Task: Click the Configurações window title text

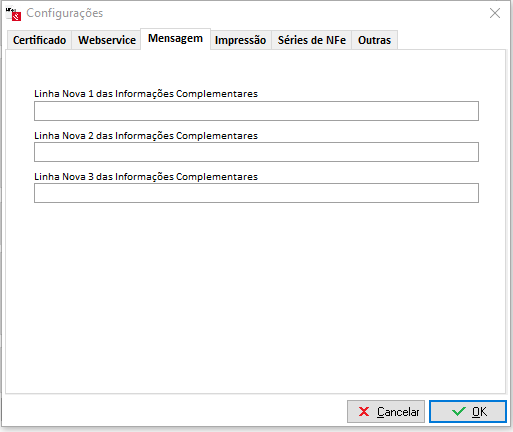Action: point(65,13)
